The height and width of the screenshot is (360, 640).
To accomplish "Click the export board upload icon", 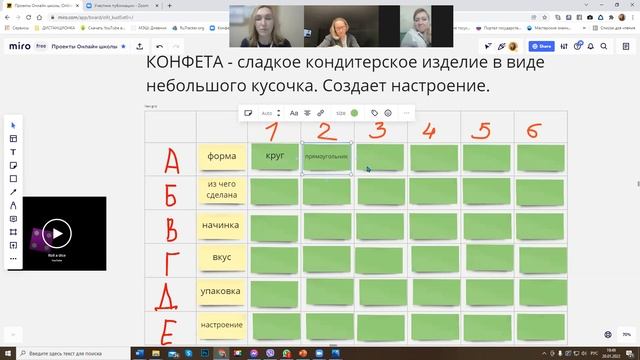I will 140,46.
